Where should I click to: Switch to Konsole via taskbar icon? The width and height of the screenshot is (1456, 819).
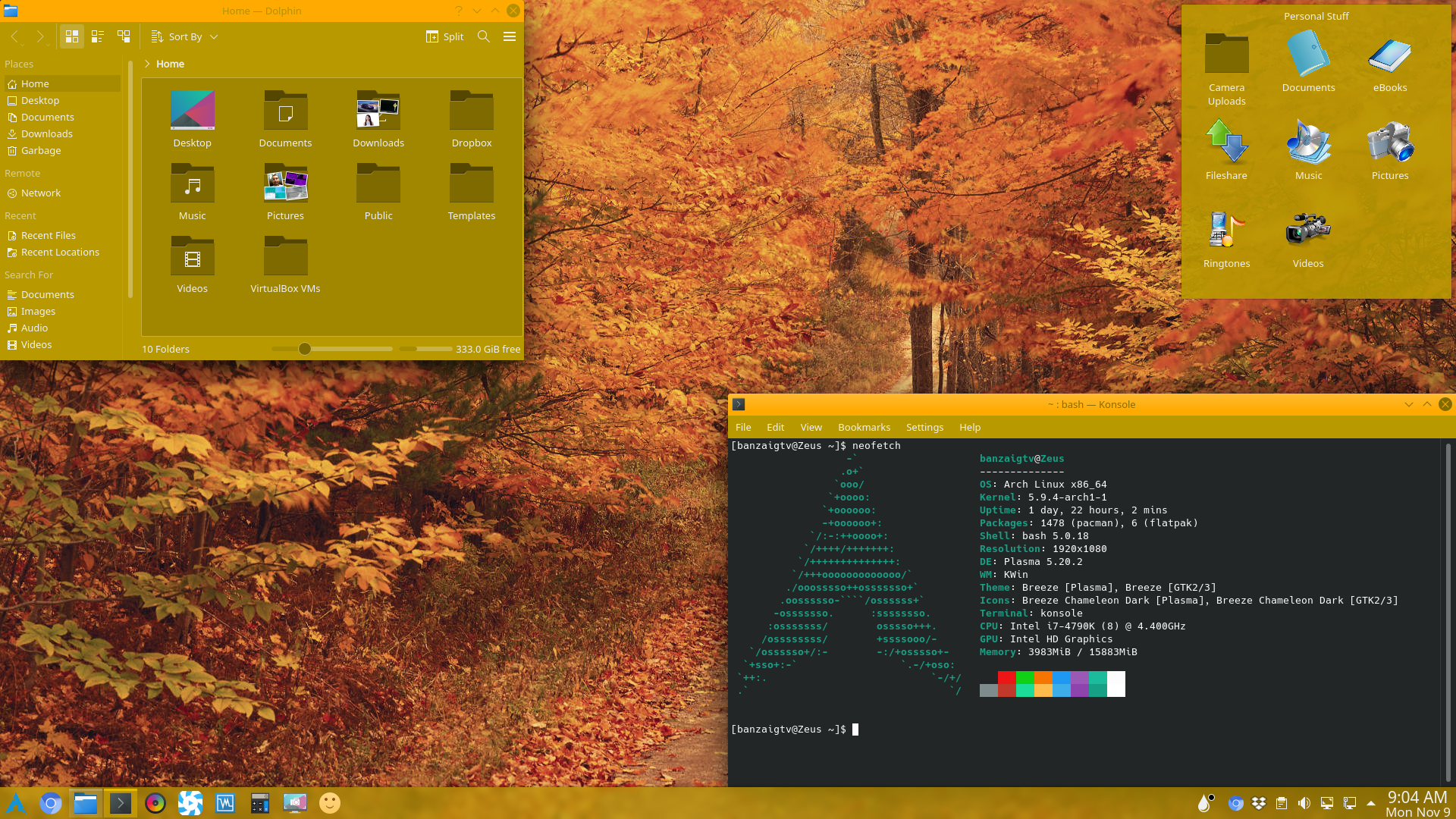121,803
